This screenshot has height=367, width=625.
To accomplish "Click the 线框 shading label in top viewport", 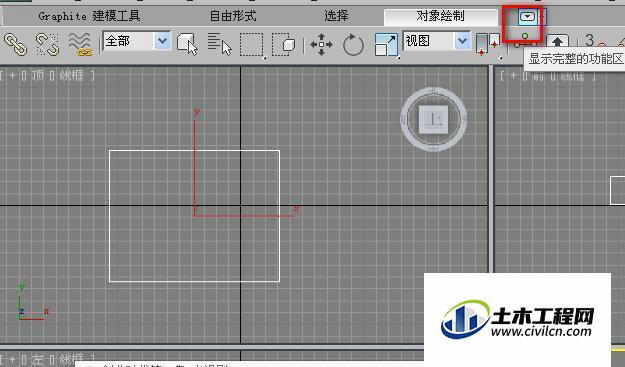I will pyautogui.click(x=72, y=75).
